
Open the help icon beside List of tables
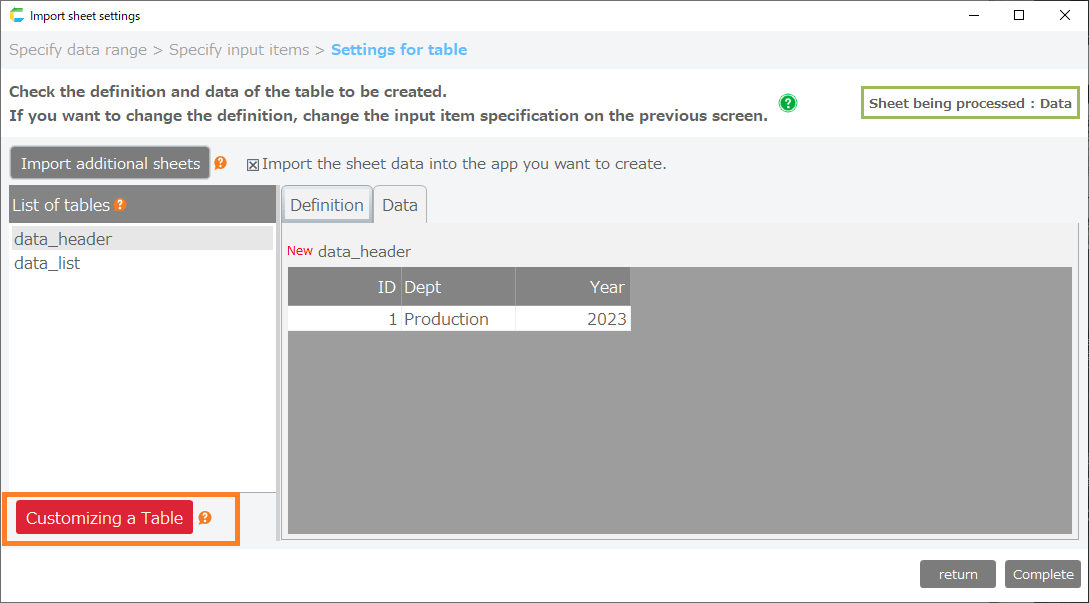pyautogui.click(x=120, y=205)
